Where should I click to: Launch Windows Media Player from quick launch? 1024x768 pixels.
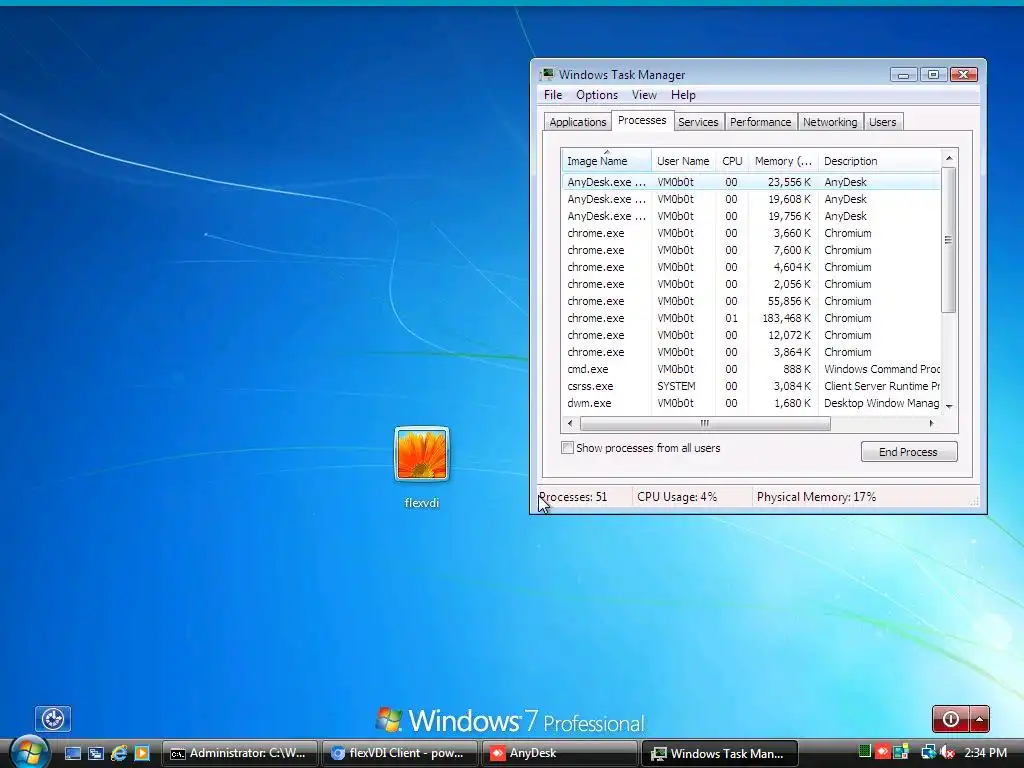pos(142,753)
